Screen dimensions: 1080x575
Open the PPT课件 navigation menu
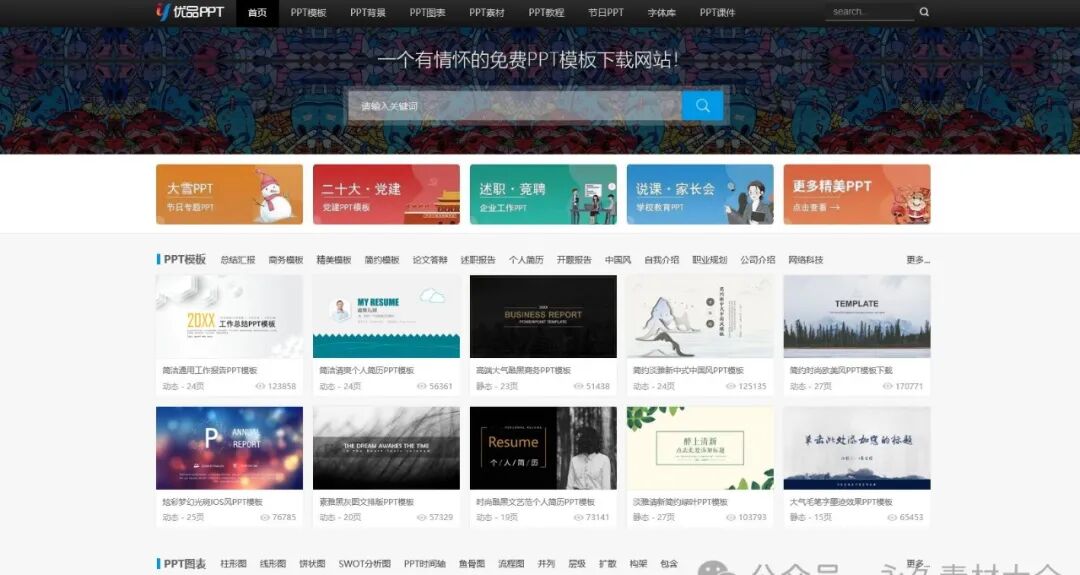click(x=717, y=12)
